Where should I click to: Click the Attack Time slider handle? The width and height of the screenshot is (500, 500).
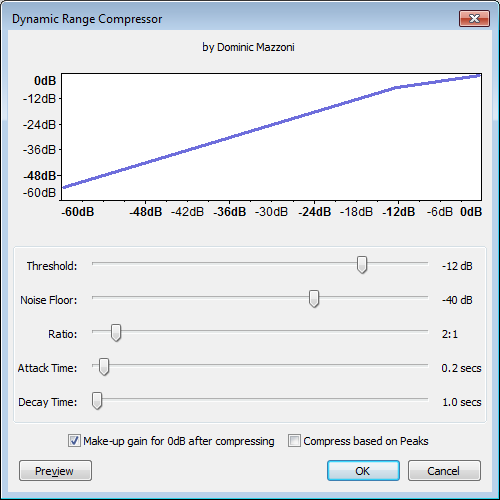point(104,367)
